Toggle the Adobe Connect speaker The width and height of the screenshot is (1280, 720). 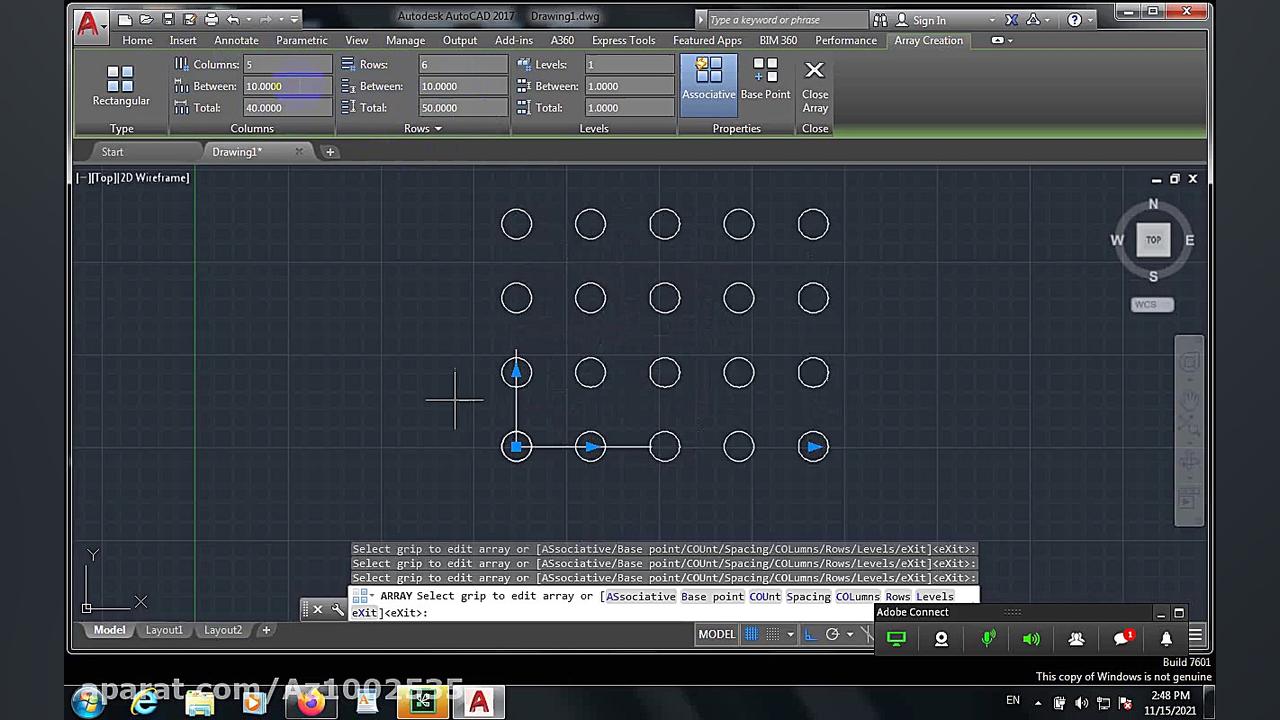pos(1031,638)
